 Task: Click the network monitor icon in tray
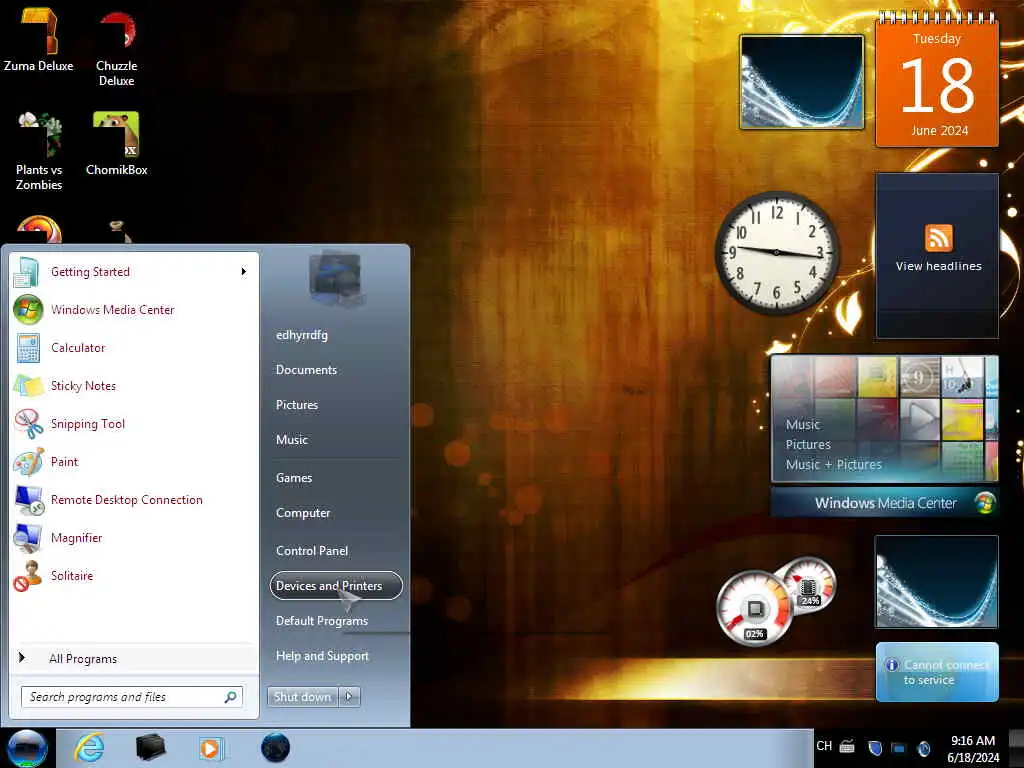[899, 748]
